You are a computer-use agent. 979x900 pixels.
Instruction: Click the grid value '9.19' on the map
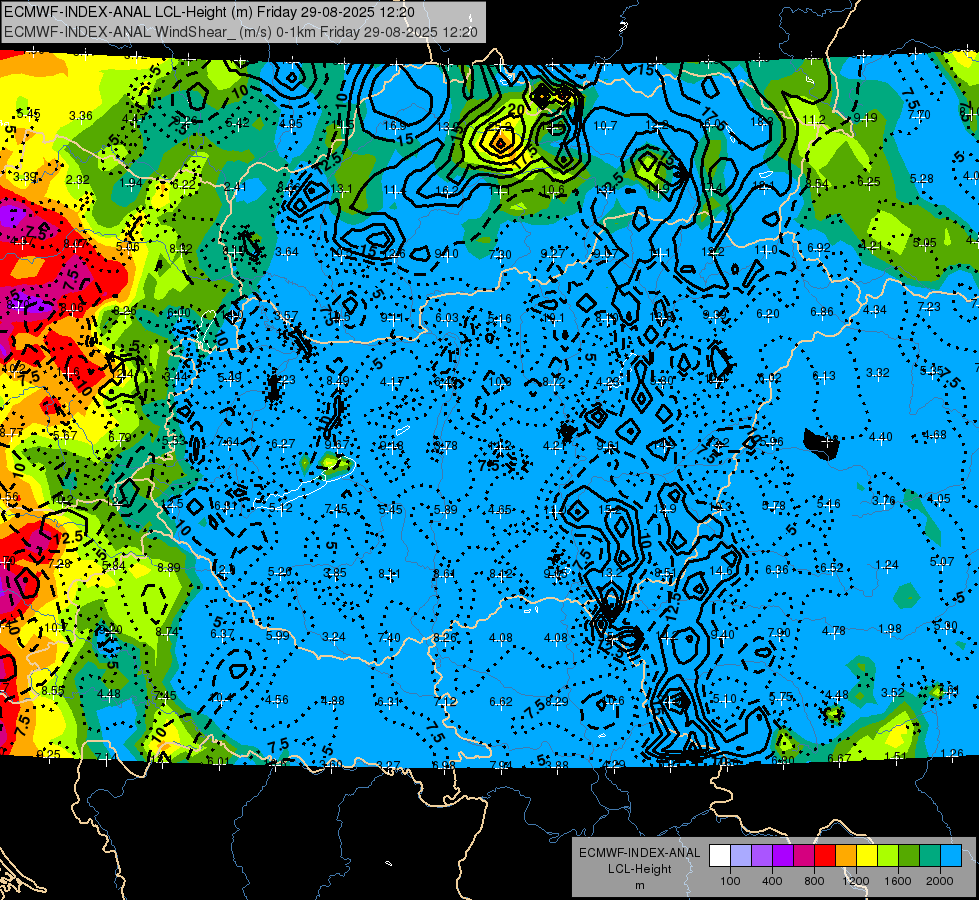tap(865, 118)
